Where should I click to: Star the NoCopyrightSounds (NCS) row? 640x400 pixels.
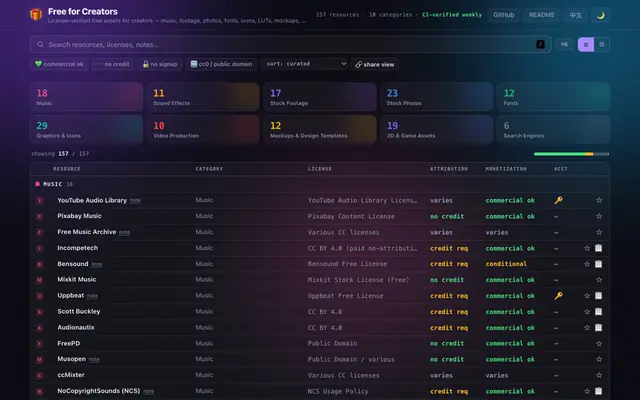pyautogui.click(x=587, y=391)
